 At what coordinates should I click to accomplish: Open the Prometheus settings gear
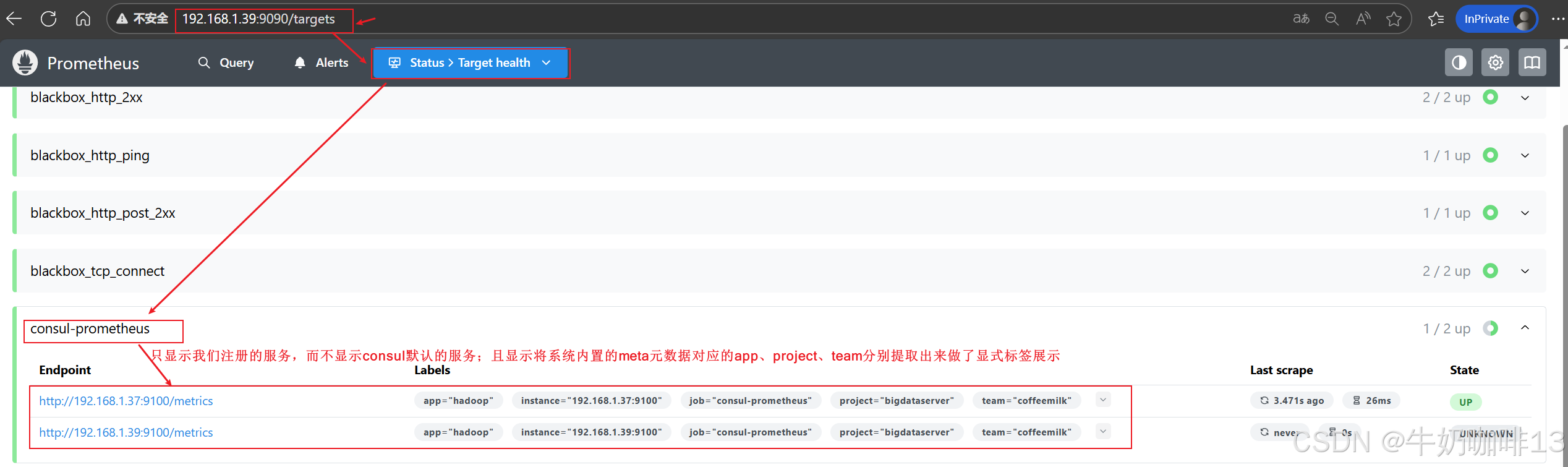click(x=1496, y=62)
